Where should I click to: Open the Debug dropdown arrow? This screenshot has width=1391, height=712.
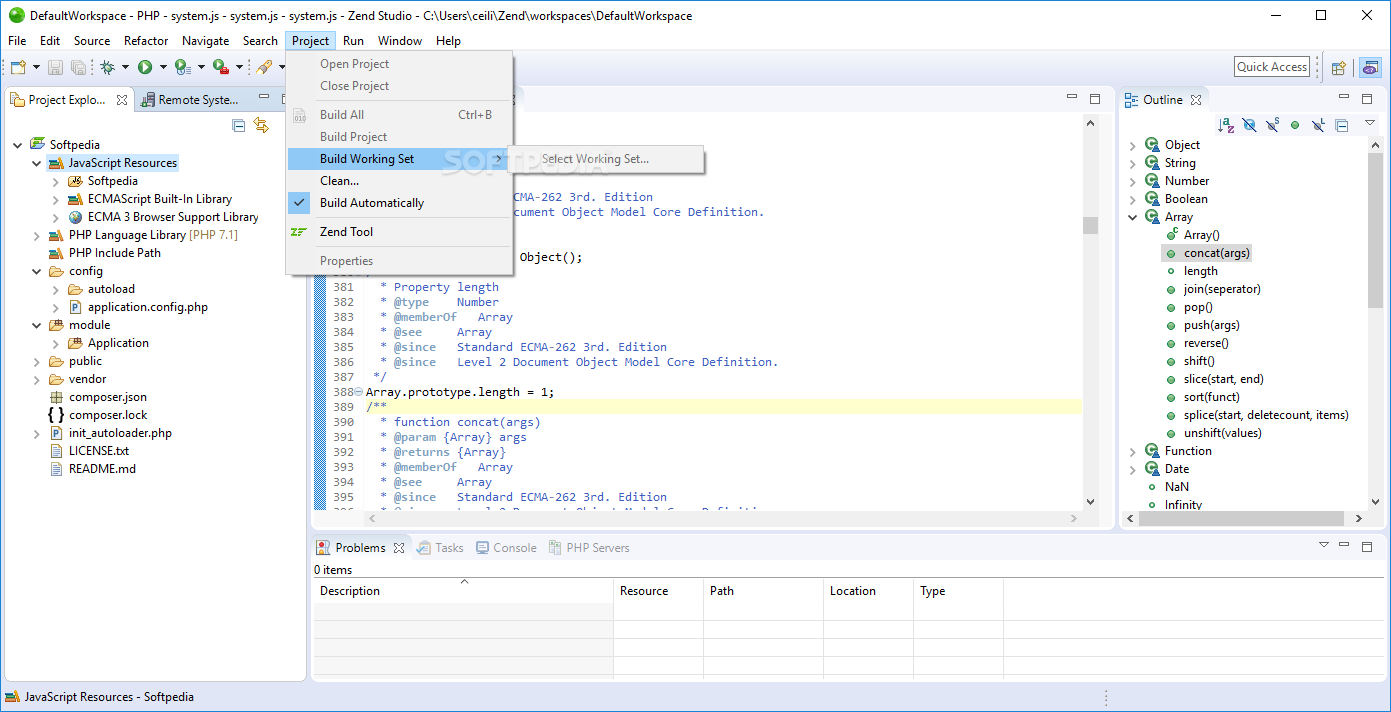125,67
